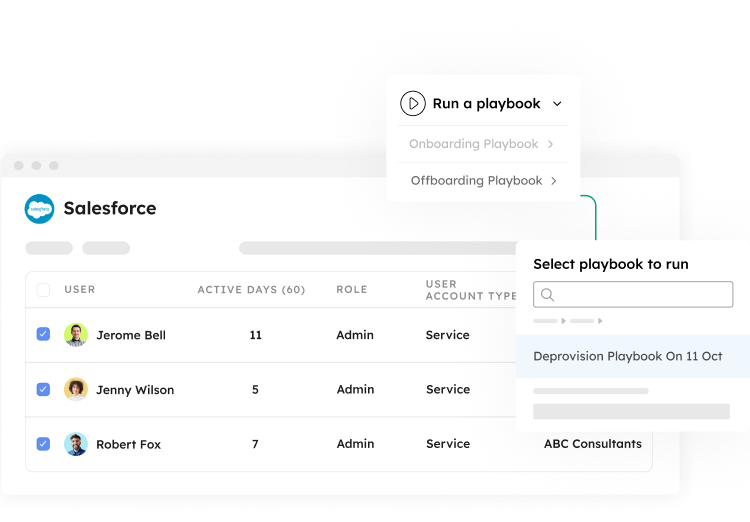Click the Admin role in Jerome Bell's row
Screen dimensions: 750x522
(355, 335)
